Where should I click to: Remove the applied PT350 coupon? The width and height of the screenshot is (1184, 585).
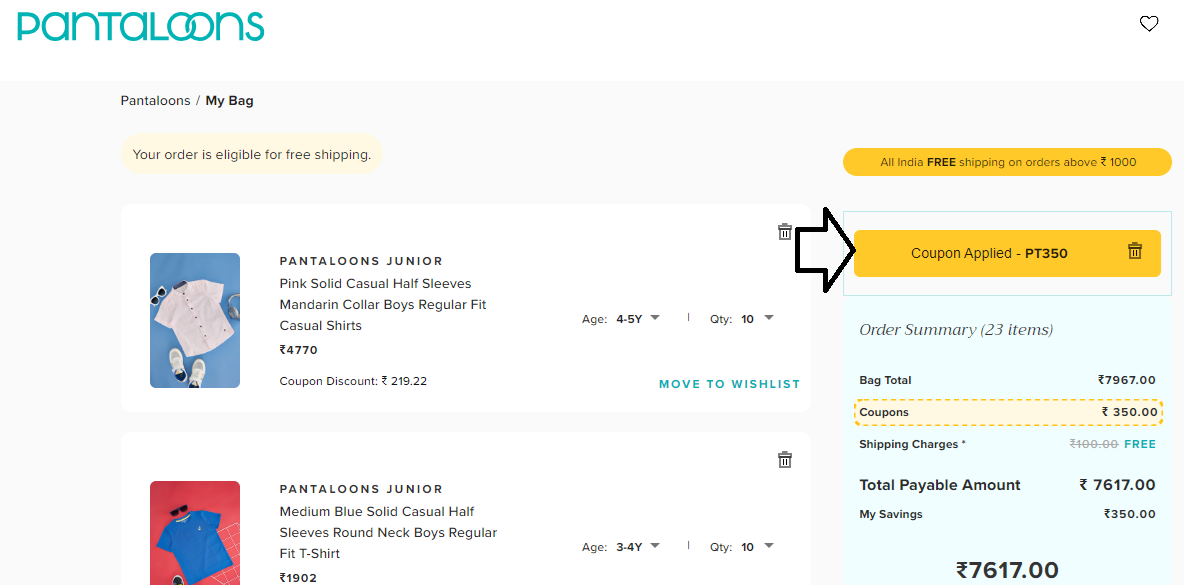[x=1135, y=251]
